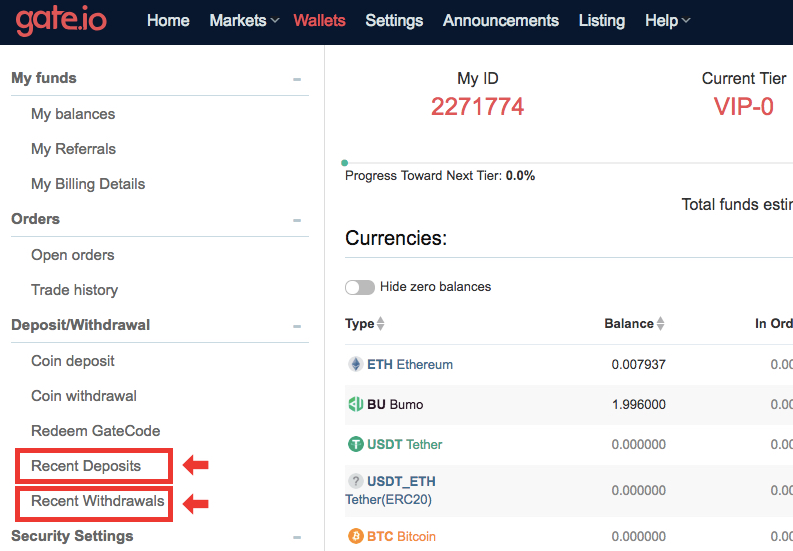Open My Referrals
793x551 pixels.
click(x=73, y=149)
